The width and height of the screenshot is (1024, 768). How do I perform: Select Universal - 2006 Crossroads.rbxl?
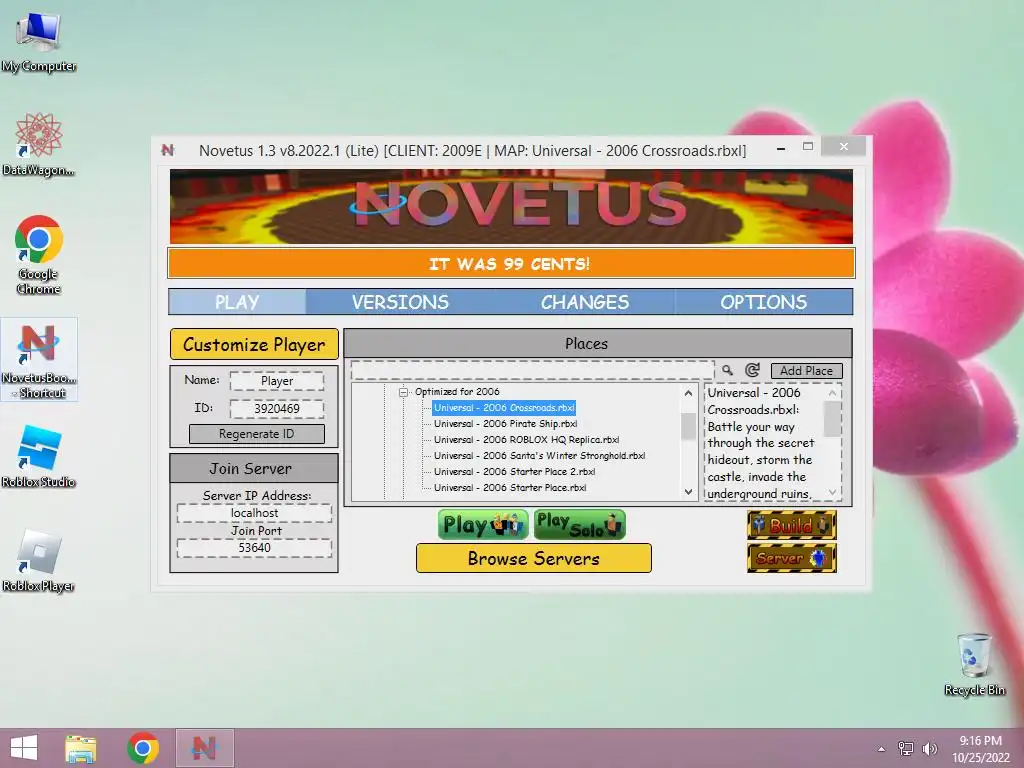[x=504, y=408]
